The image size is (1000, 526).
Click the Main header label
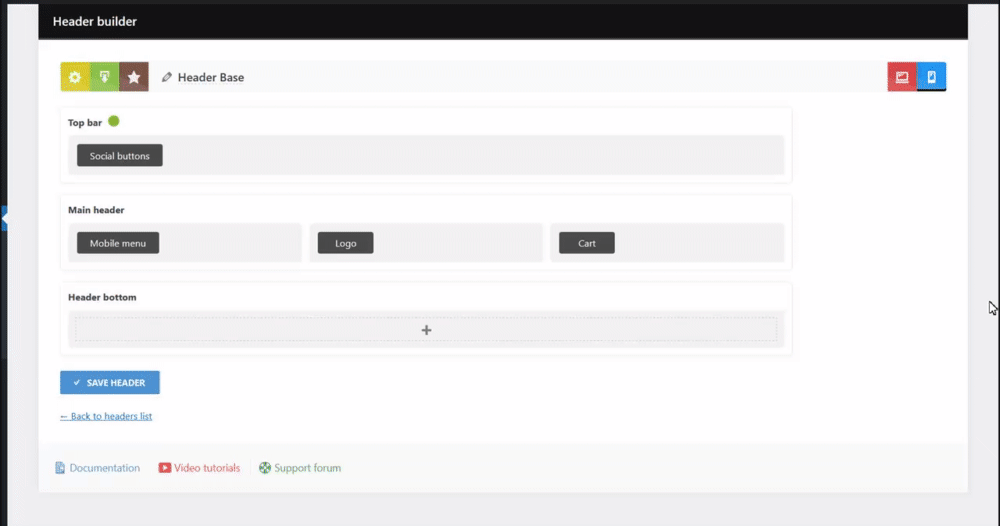tap(96, 210)
